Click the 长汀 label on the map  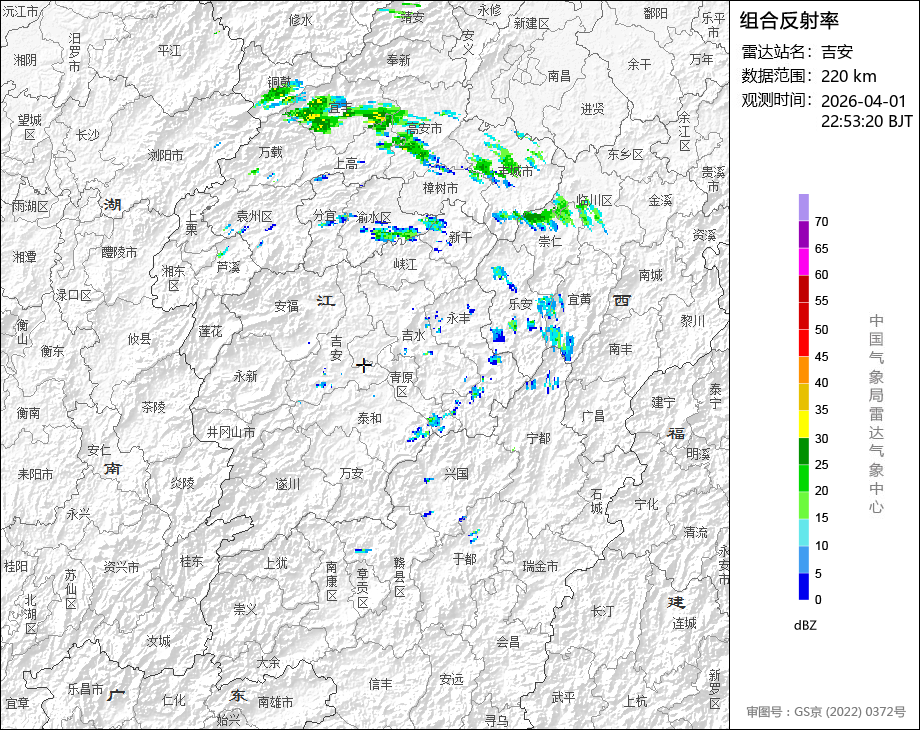click(x=603, y=611)
